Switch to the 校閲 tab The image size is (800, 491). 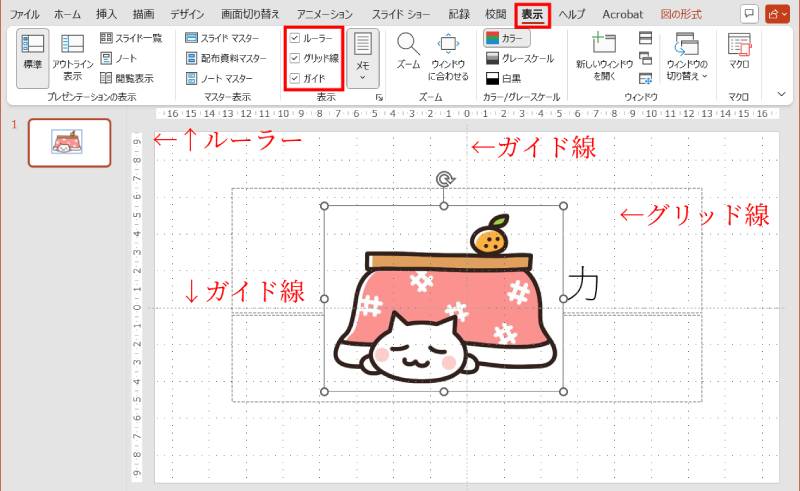[495, 14]
